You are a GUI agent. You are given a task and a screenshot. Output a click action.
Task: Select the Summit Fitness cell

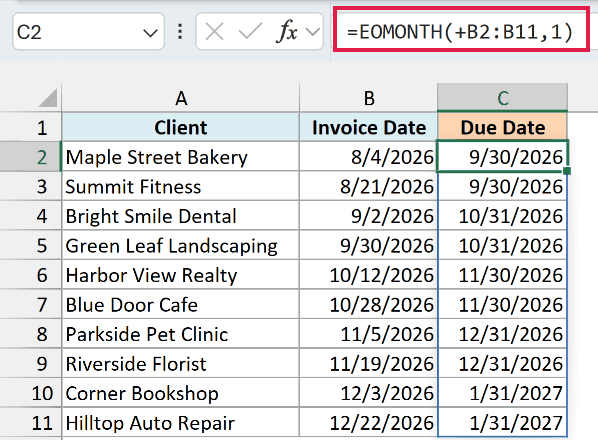(x=181, y=186)
